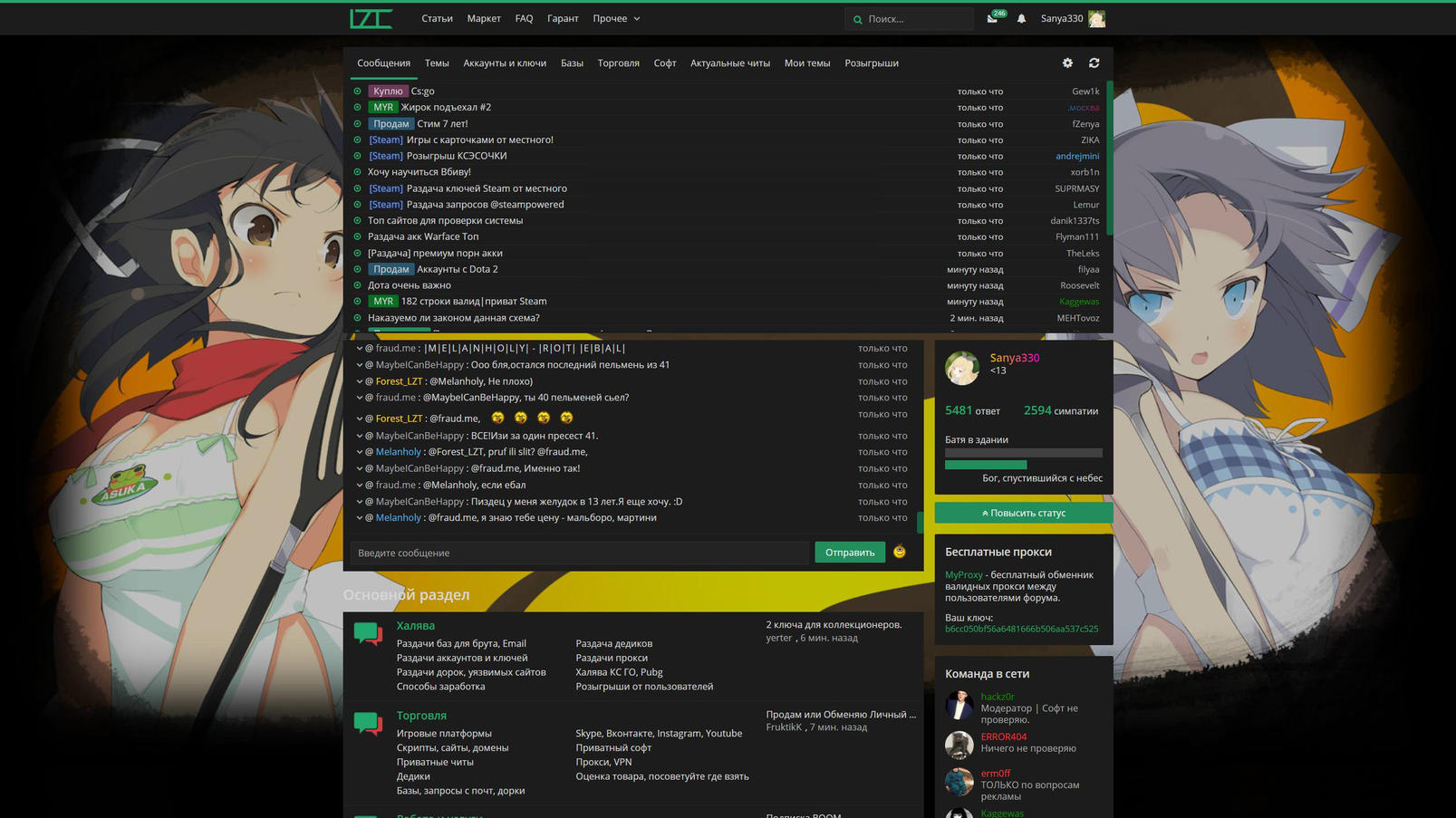
Task: Click the ERROR404 avatar
Action: pos(959,745)
